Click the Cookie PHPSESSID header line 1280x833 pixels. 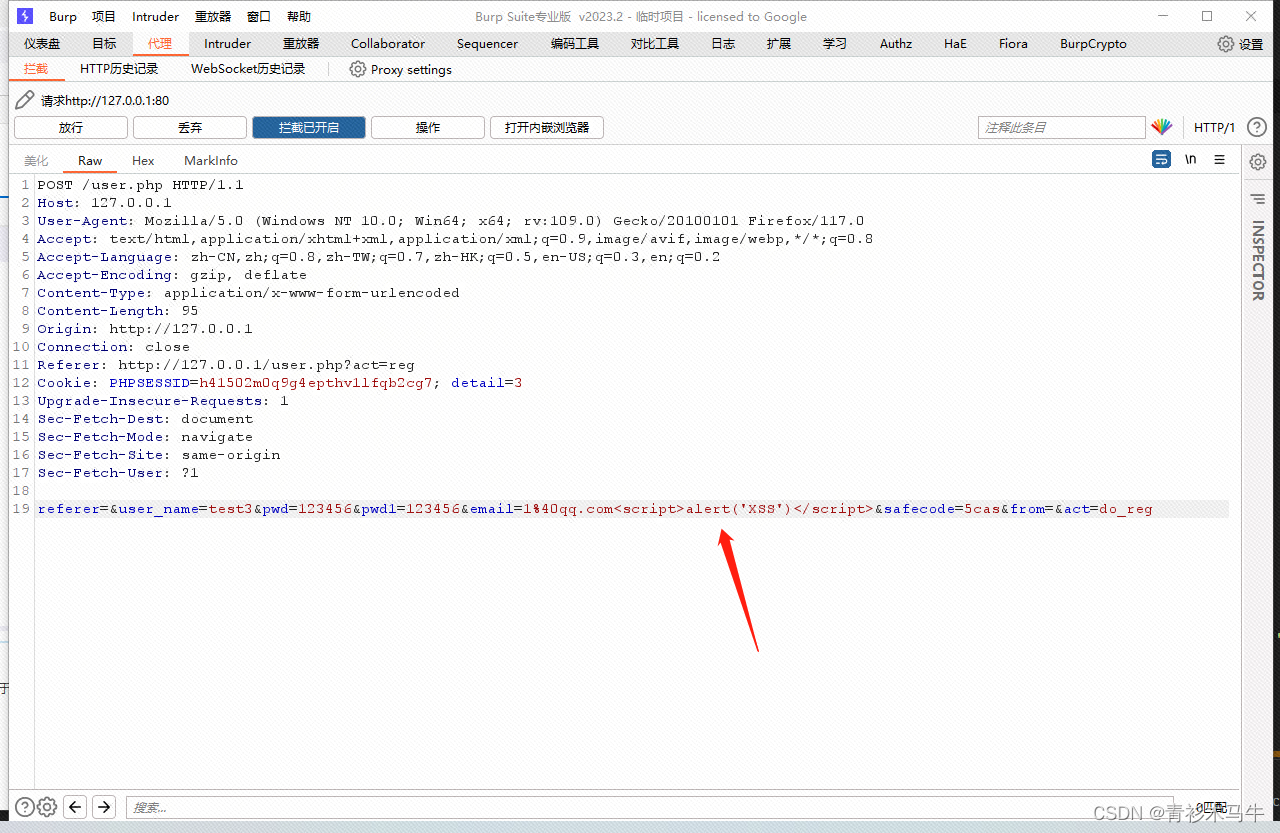[x=280, y=383]
